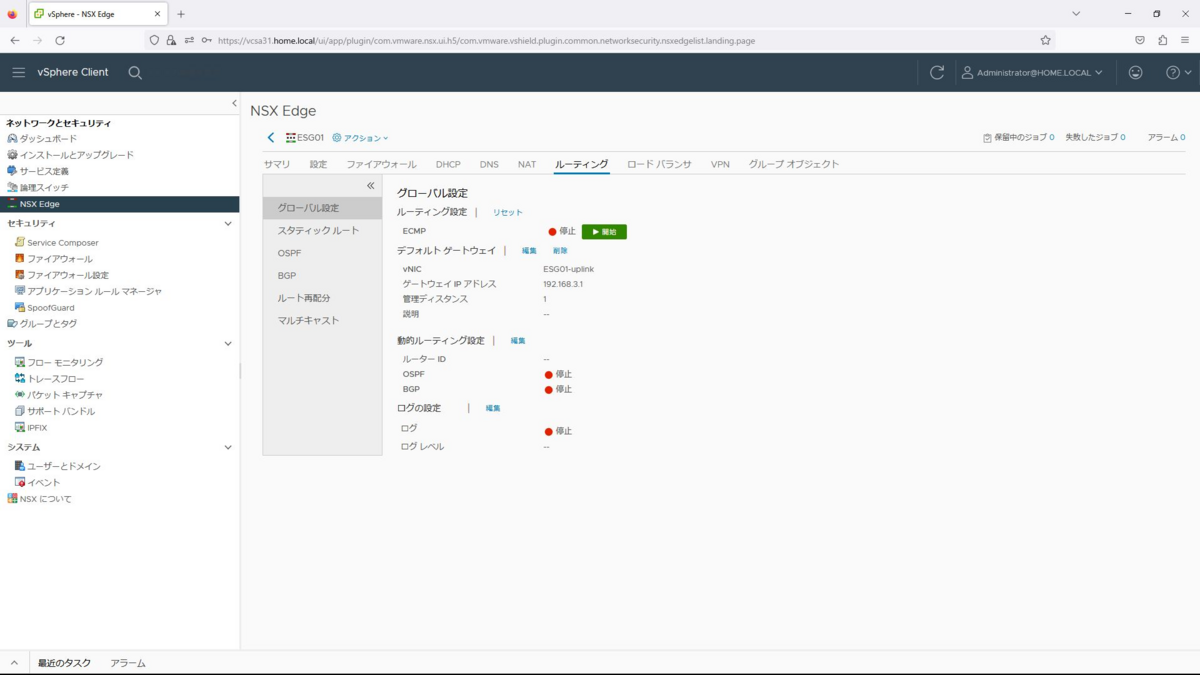Expand the recent tasks bottom panel
The width and height of the screenshot is (1200, 675).
[14, 663]
